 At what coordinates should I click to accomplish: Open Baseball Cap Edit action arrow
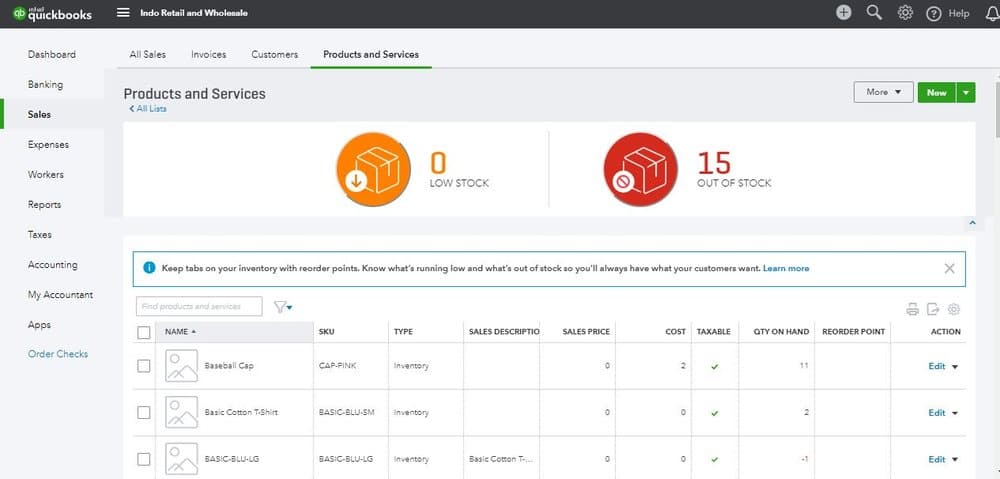[955, 367]
